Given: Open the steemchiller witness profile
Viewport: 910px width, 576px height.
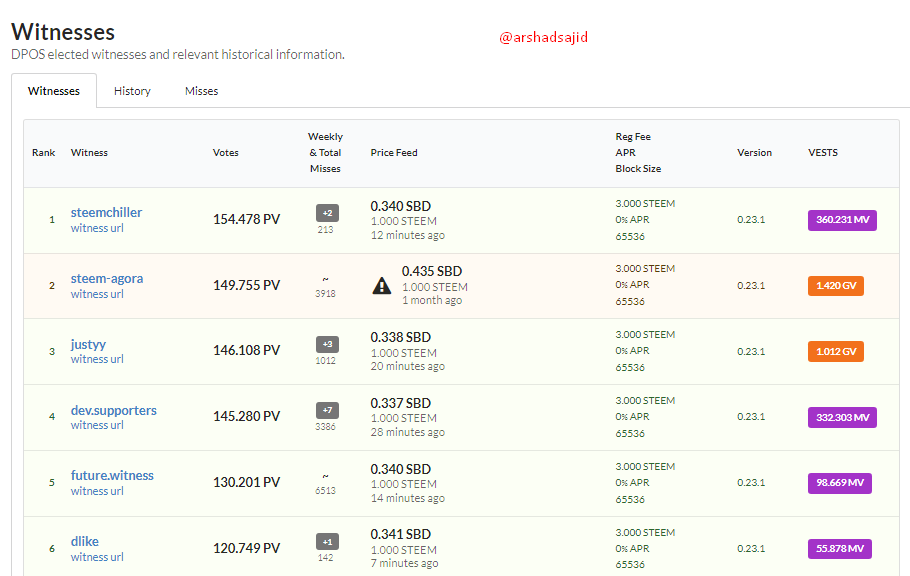Looking at the screenshot, I should (x=106, y=213).
